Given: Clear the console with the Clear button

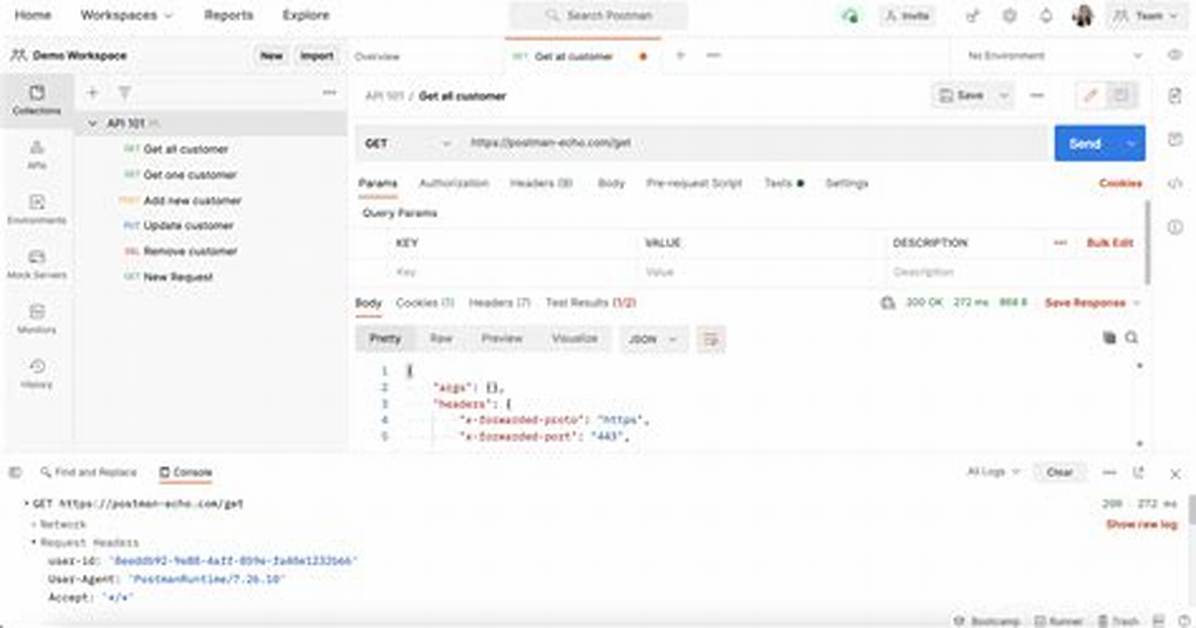Looking at the screenshot, I should pyautogui.click(x=1059, y=472).
